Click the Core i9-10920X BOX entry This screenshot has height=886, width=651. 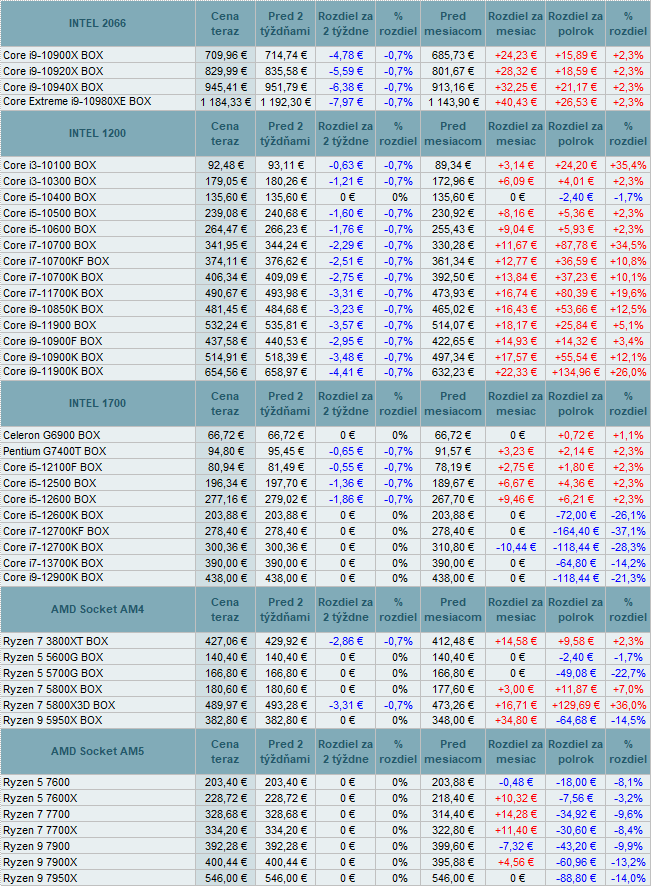click(53, 71)
